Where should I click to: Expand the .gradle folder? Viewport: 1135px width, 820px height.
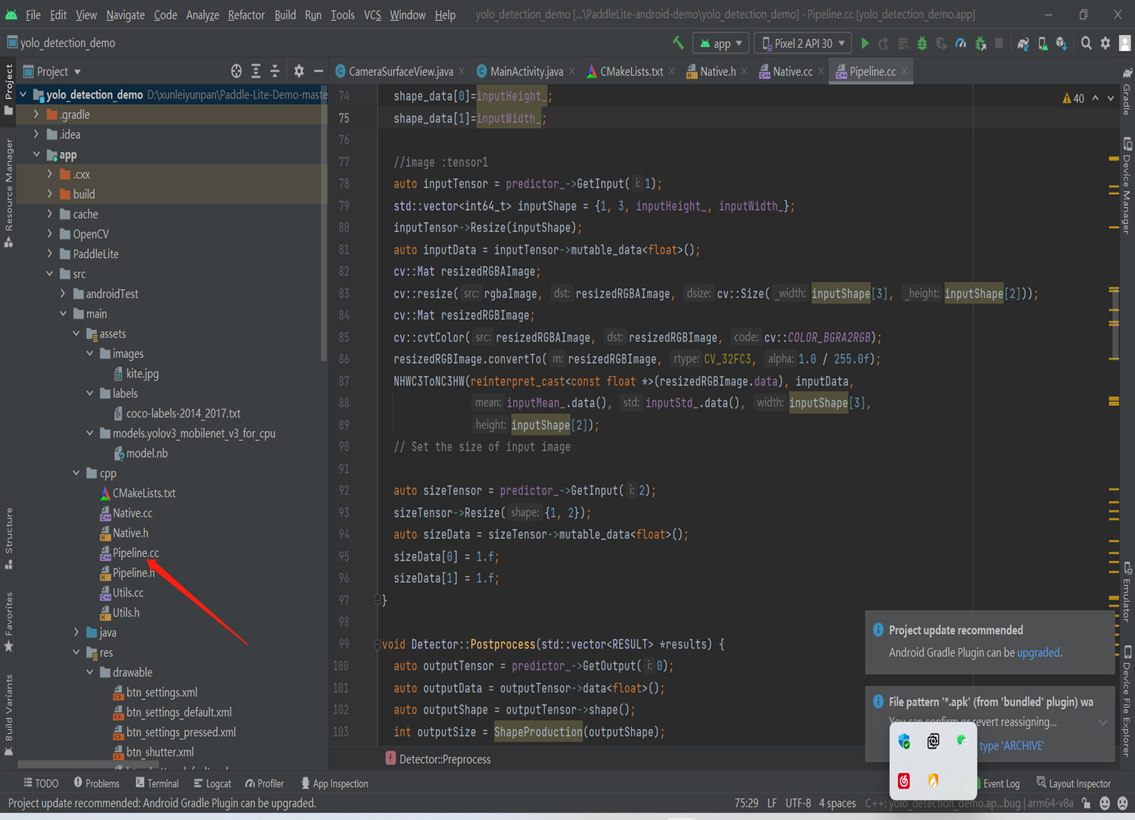[36, 114]
